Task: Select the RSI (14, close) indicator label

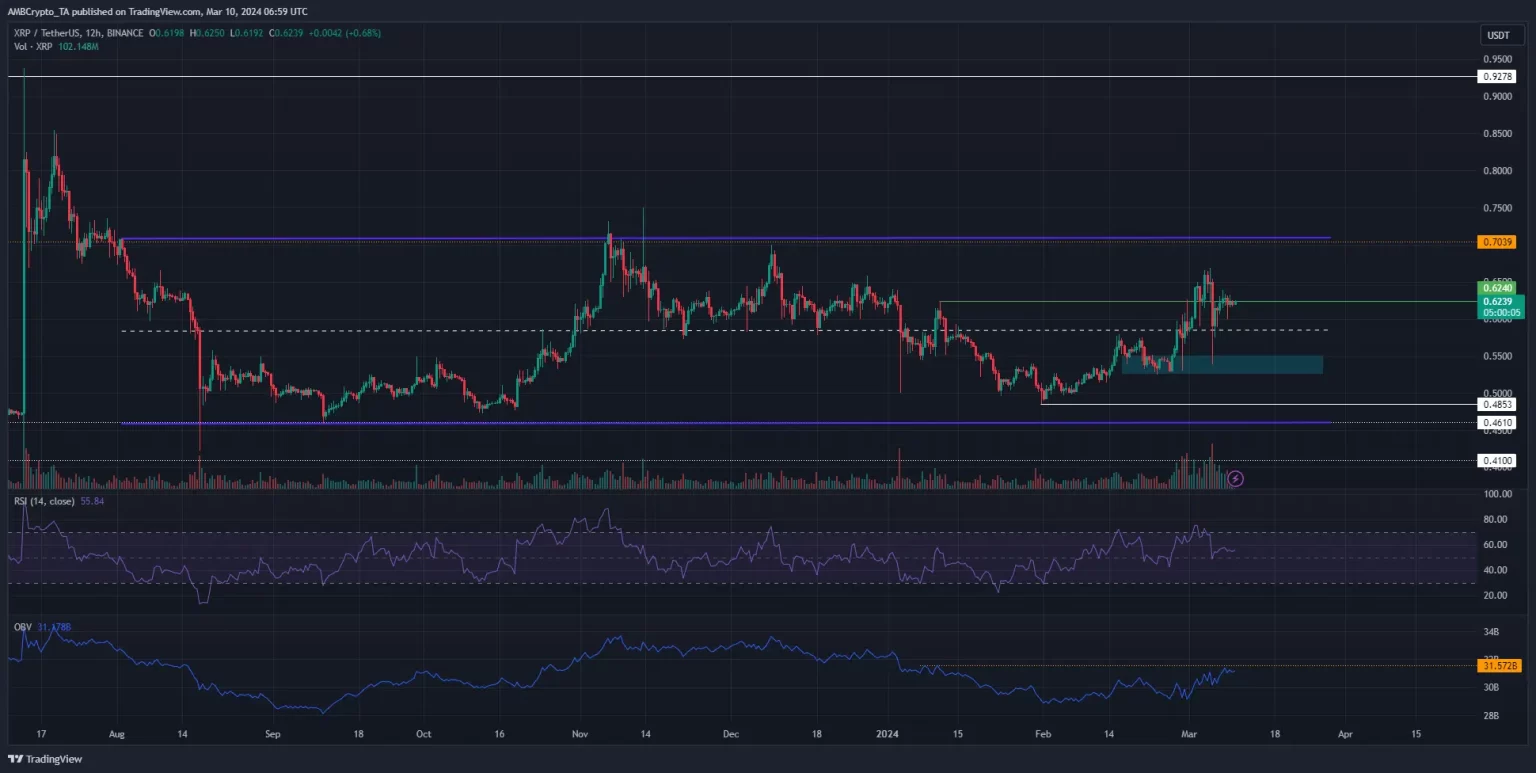Action: (41, 501)
